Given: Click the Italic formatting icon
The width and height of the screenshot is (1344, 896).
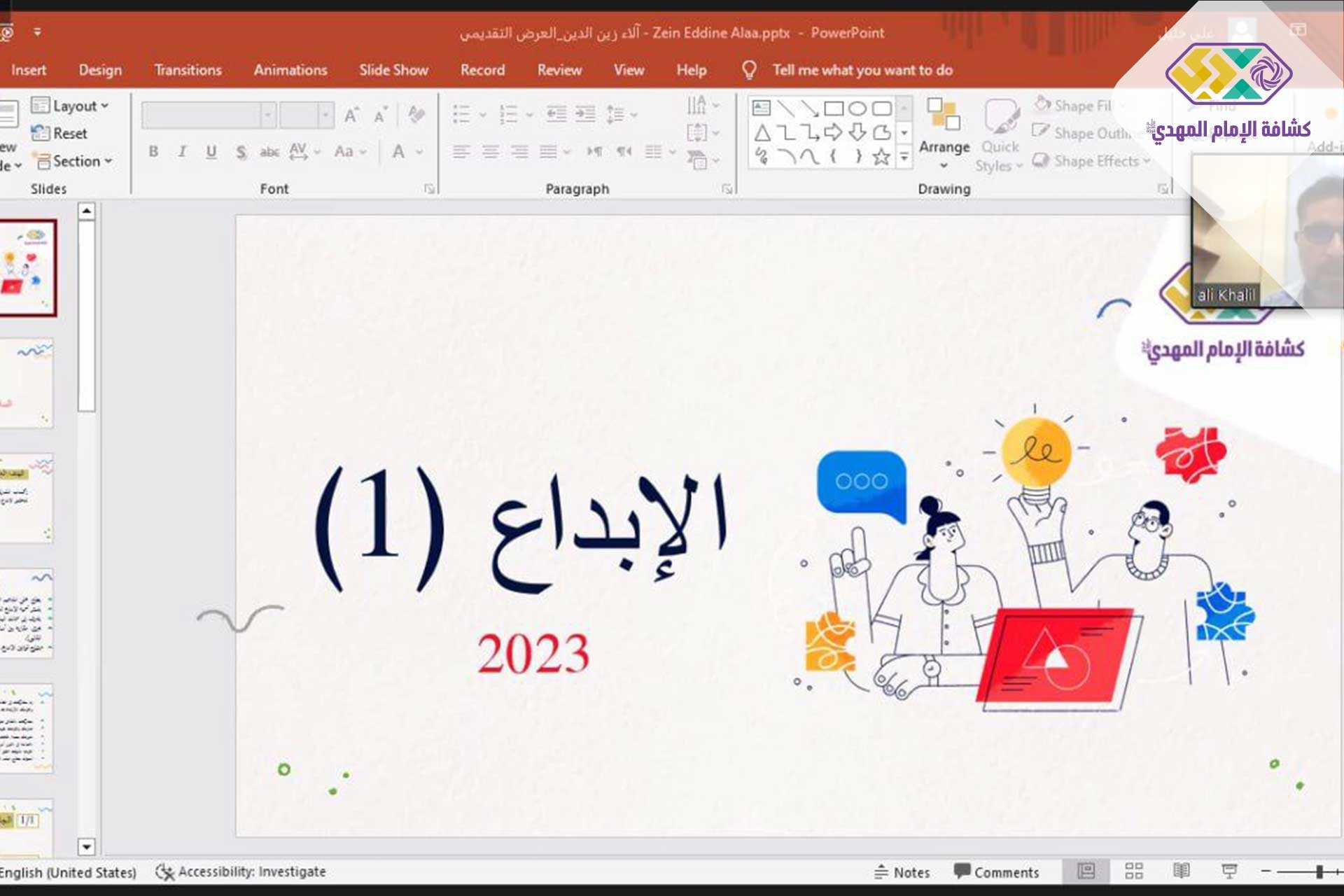Looking at the screenshot, I should point(182,151).
